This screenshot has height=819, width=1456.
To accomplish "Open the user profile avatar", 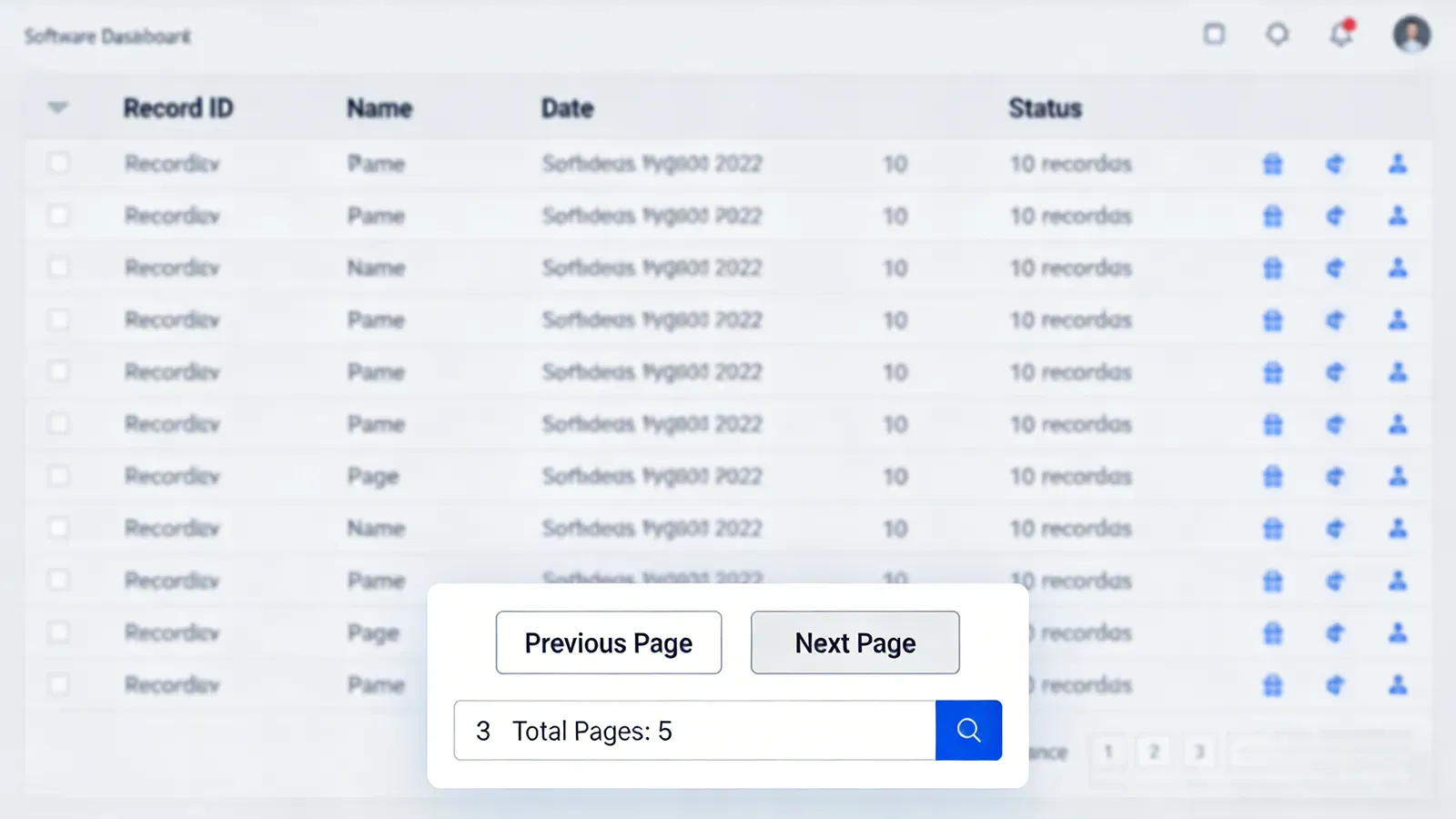I will tap(1411, 35).
